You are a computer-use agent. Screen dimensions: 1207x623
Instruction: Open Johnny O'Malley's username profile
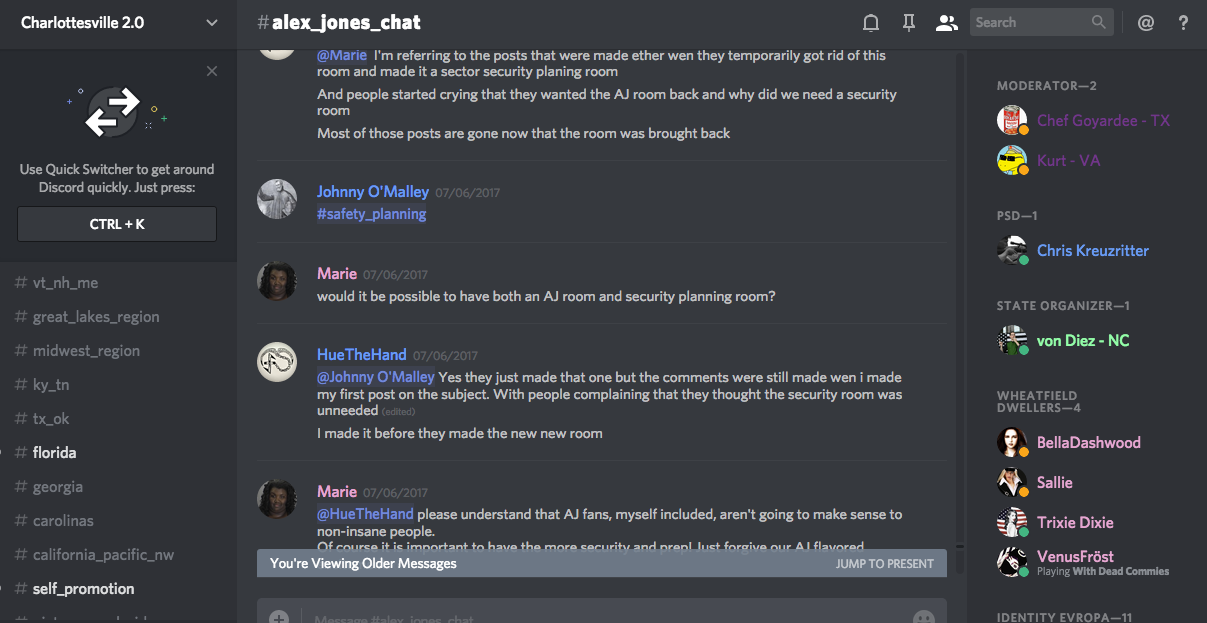pyautogui.click(x=373, y=191)
